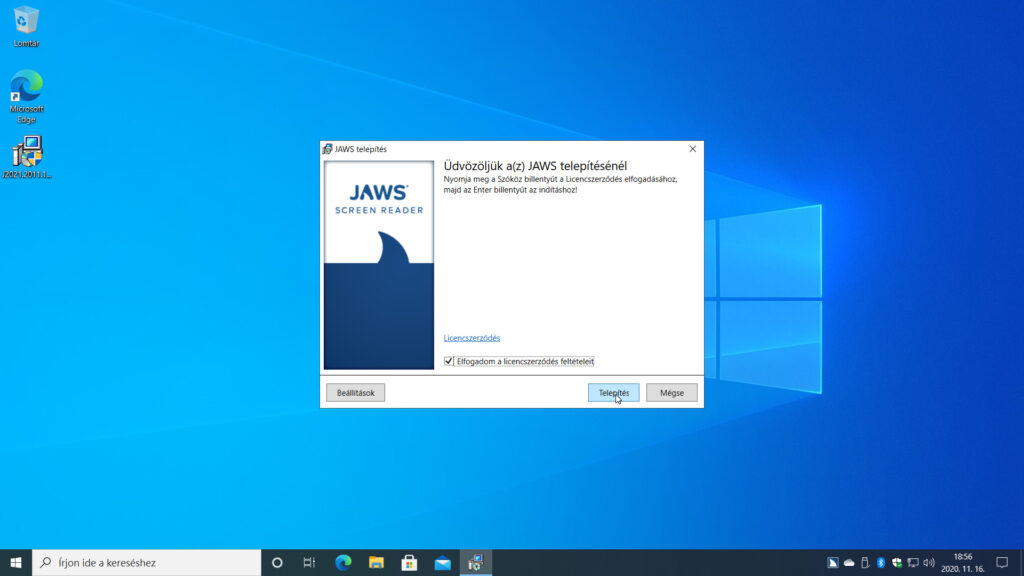Image resolution: width=1024 pixels, height=576 pixels.
Task: Click the JAWS shark tray icon
Action: [x=833, y=562]
